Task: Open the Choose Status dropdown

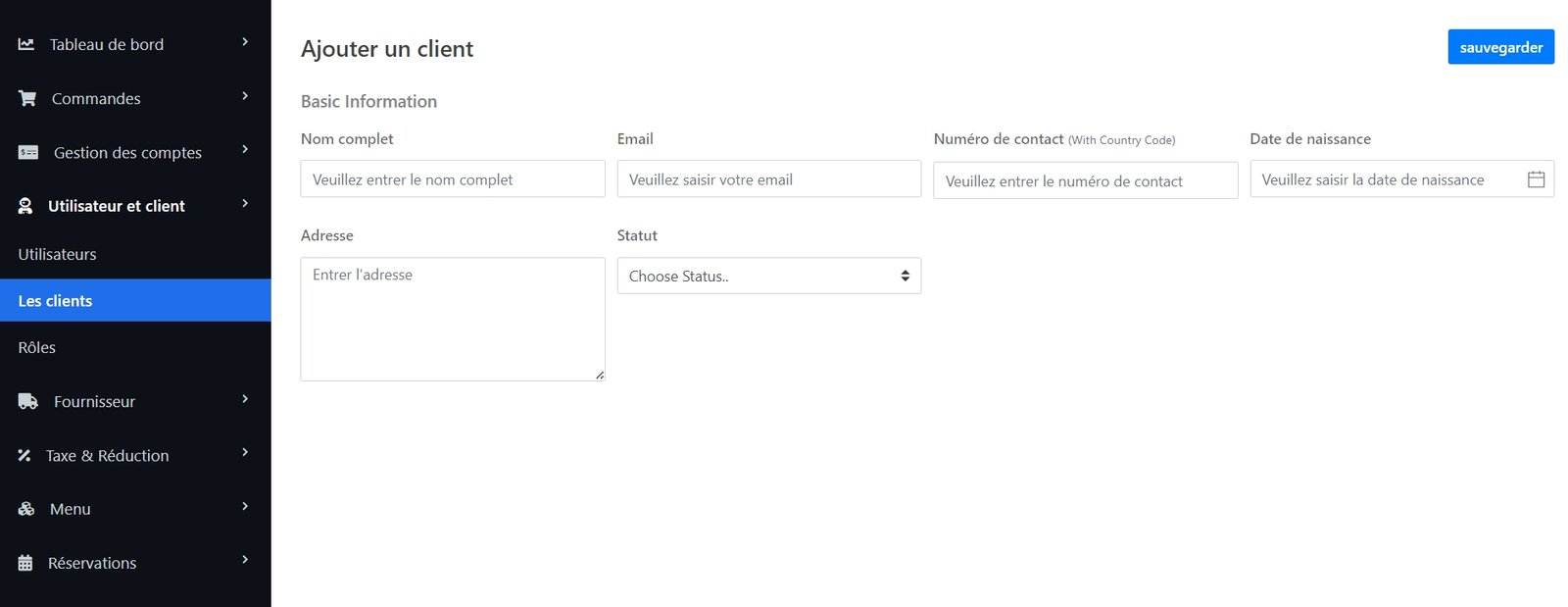Action: 768,276
